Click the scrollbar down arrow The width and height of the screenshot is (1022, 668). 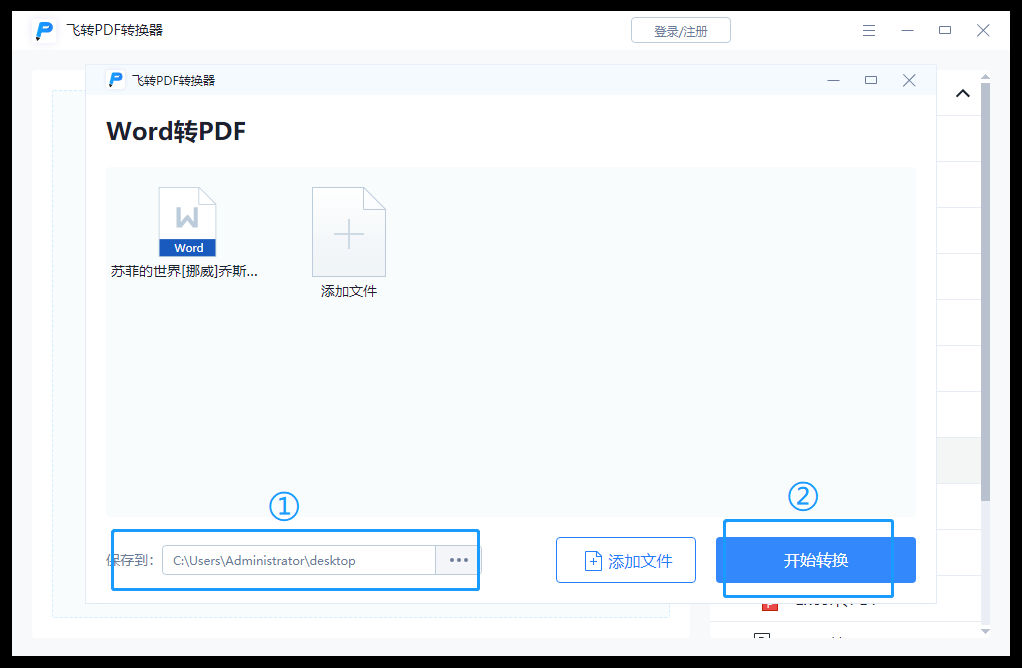pyautogui.click(x=986, y=631)
